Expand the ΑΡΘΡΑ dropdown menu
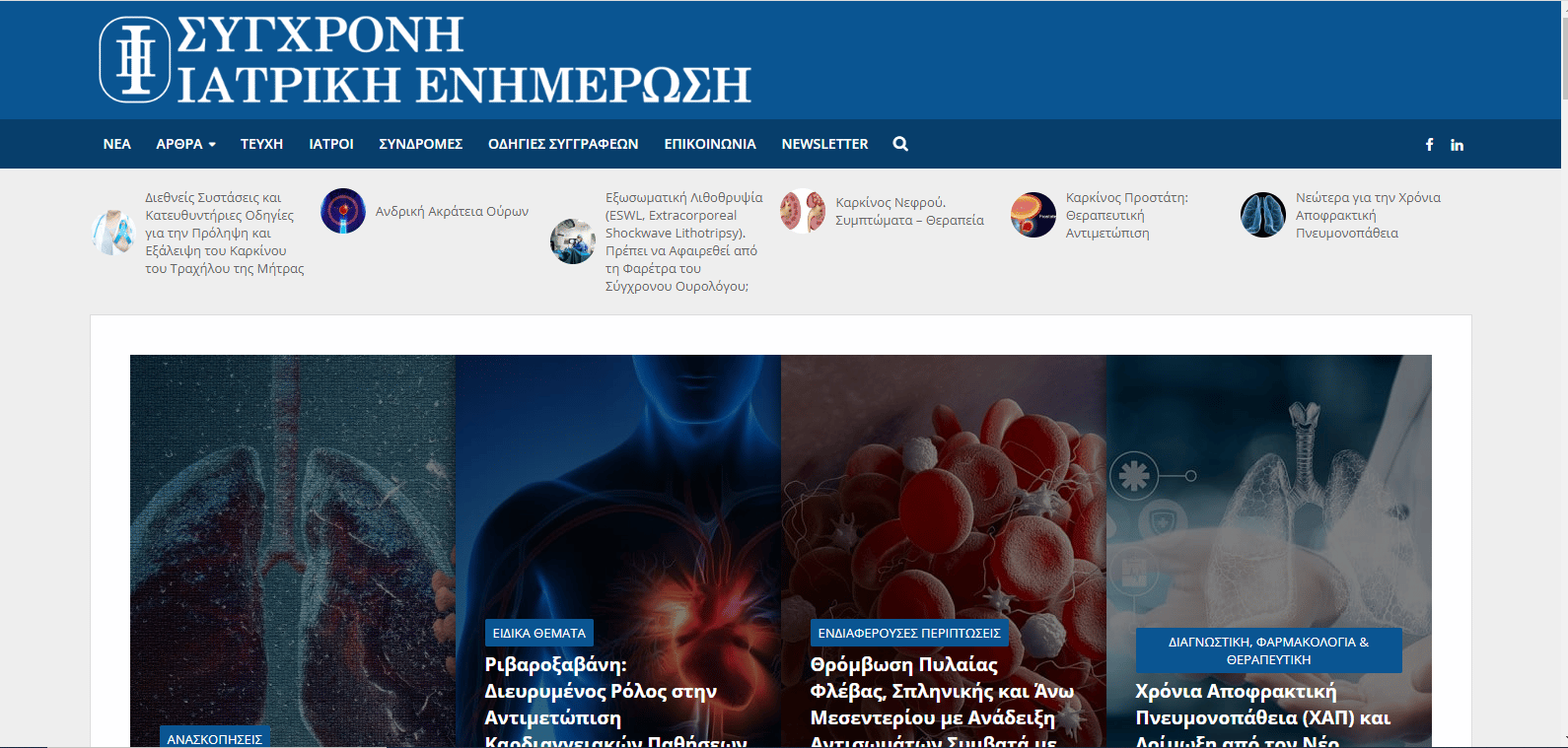This screenshot has height=748, width=1568. [x=185, y=144]
